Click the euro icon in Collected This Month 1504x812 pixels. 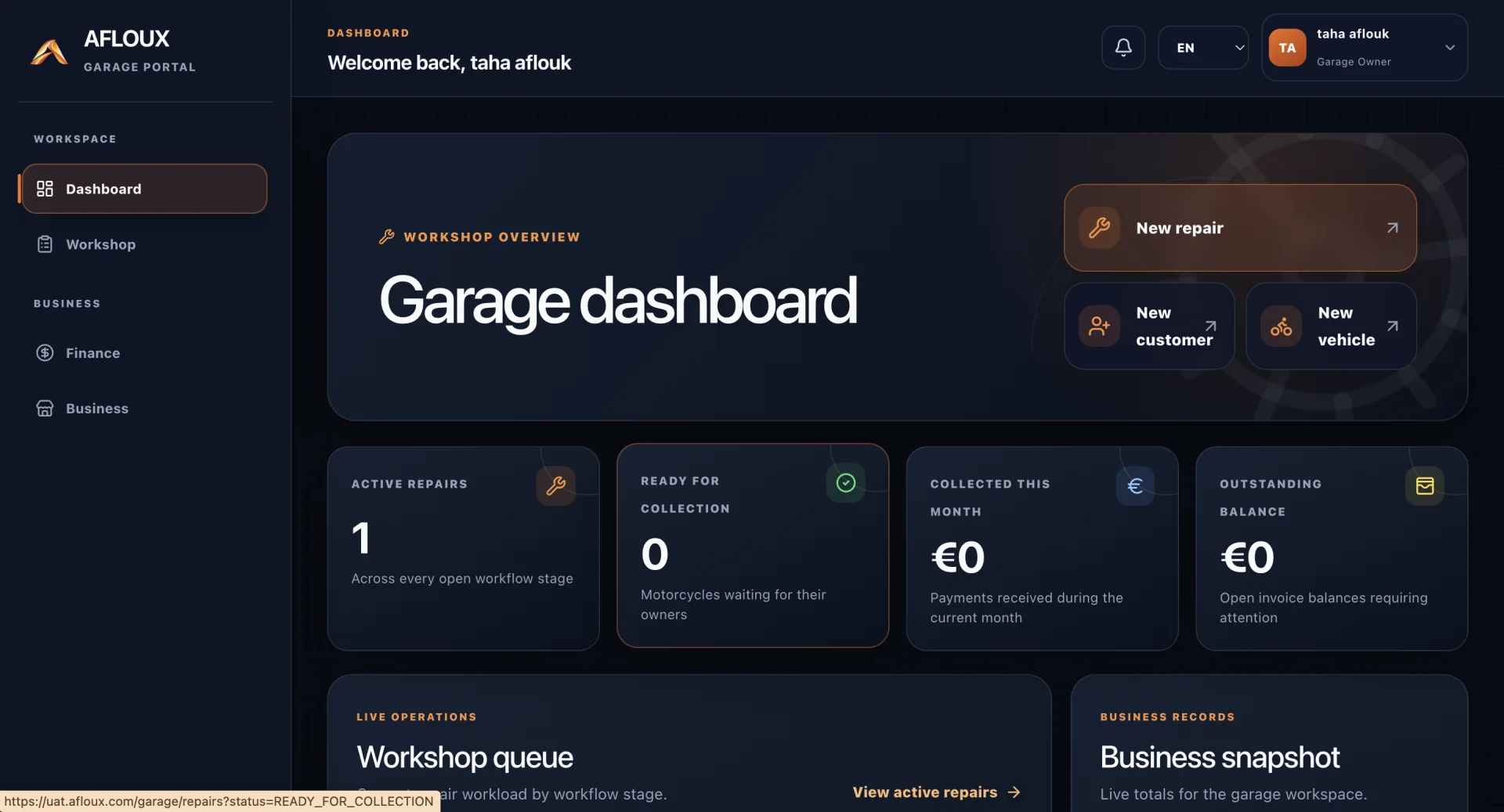point(1135,486)
